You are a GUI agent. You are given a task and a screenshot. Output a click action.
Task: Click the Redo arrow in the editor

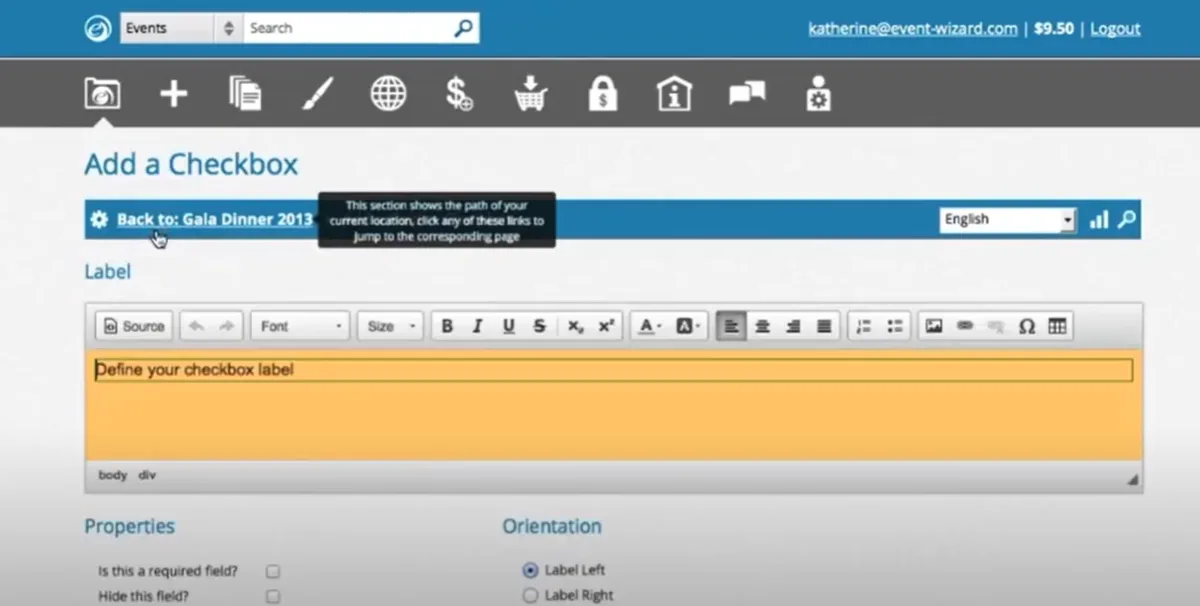(x=226, y=326)
